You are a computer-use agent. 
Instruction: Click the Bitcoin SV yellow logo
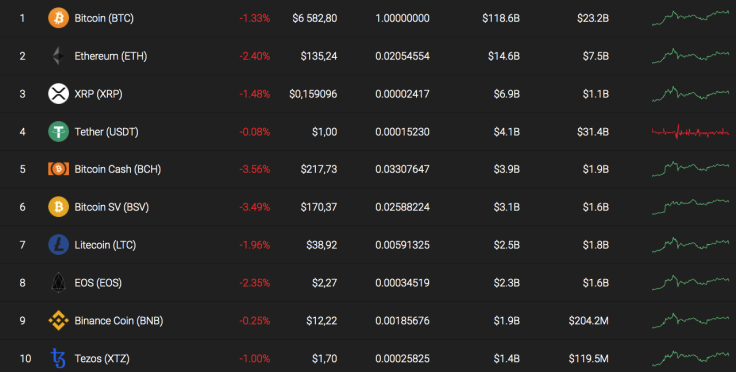(58, 207)
